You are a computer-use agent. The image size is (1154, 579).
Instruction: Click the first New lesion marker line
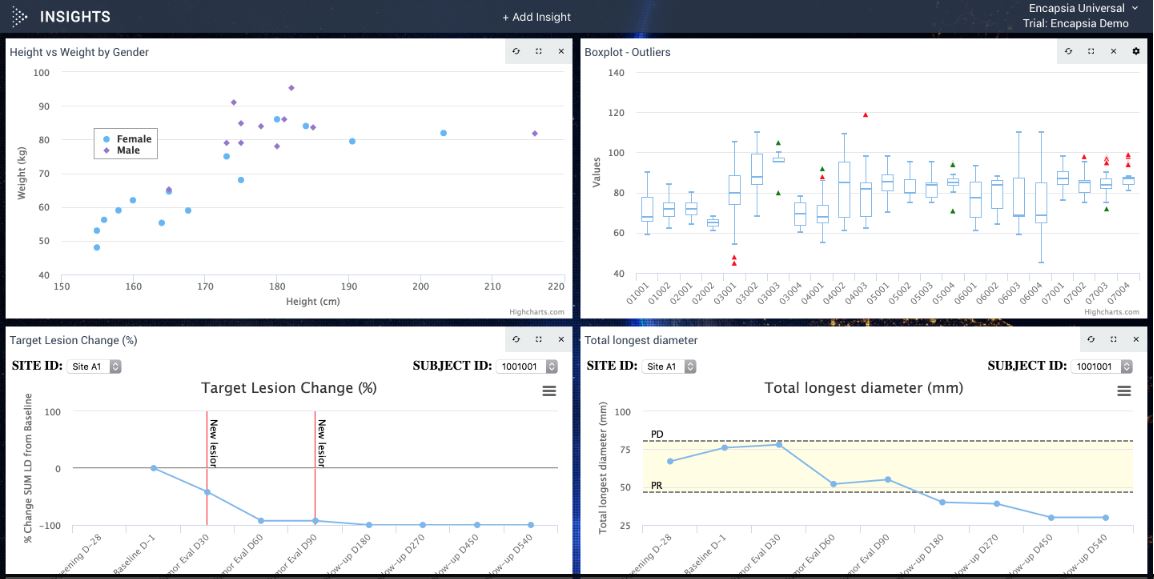pyautogui.click(x=207, y=468)
